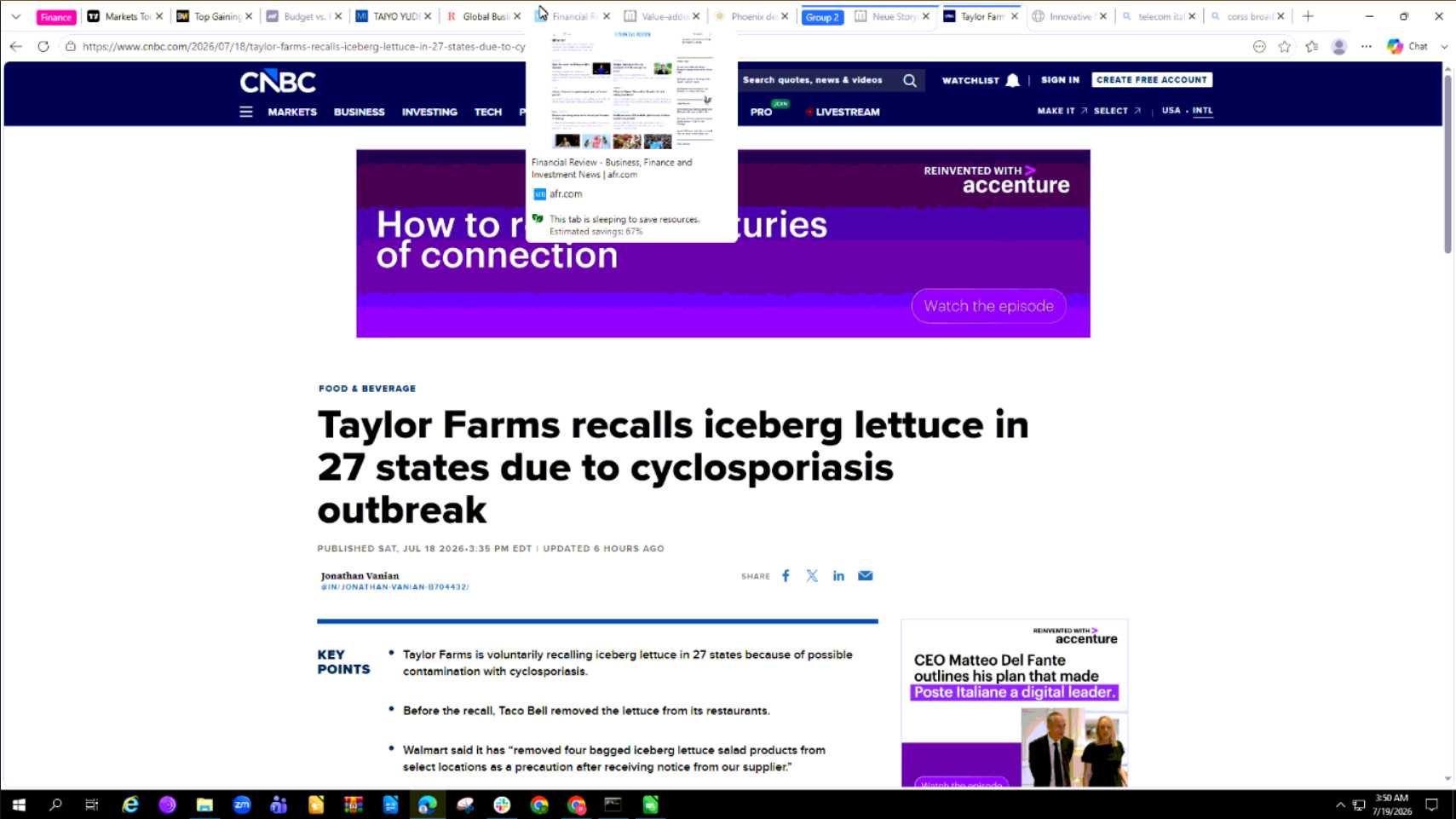This screenshot has height=819, width=1456.
Task: Close the Markets Today tab
Action: (x=159, y=16)
